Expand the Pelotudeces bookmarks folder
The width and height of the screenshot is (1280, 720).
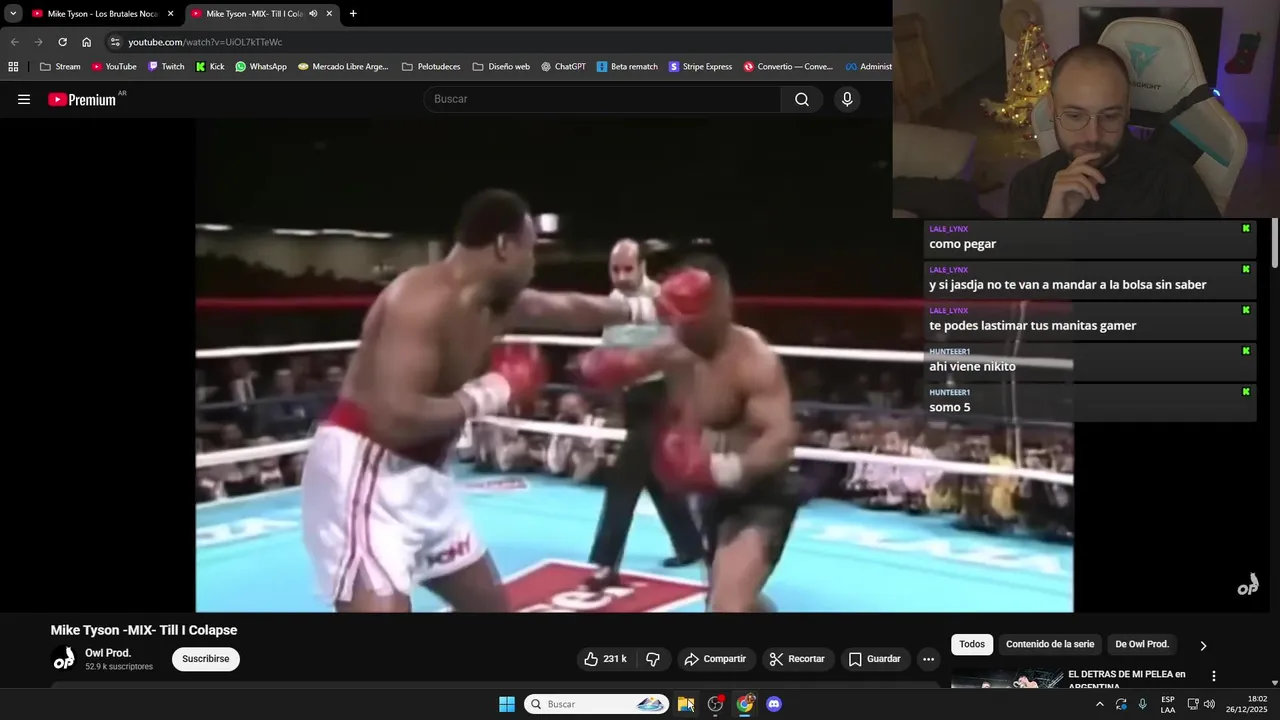431,67
